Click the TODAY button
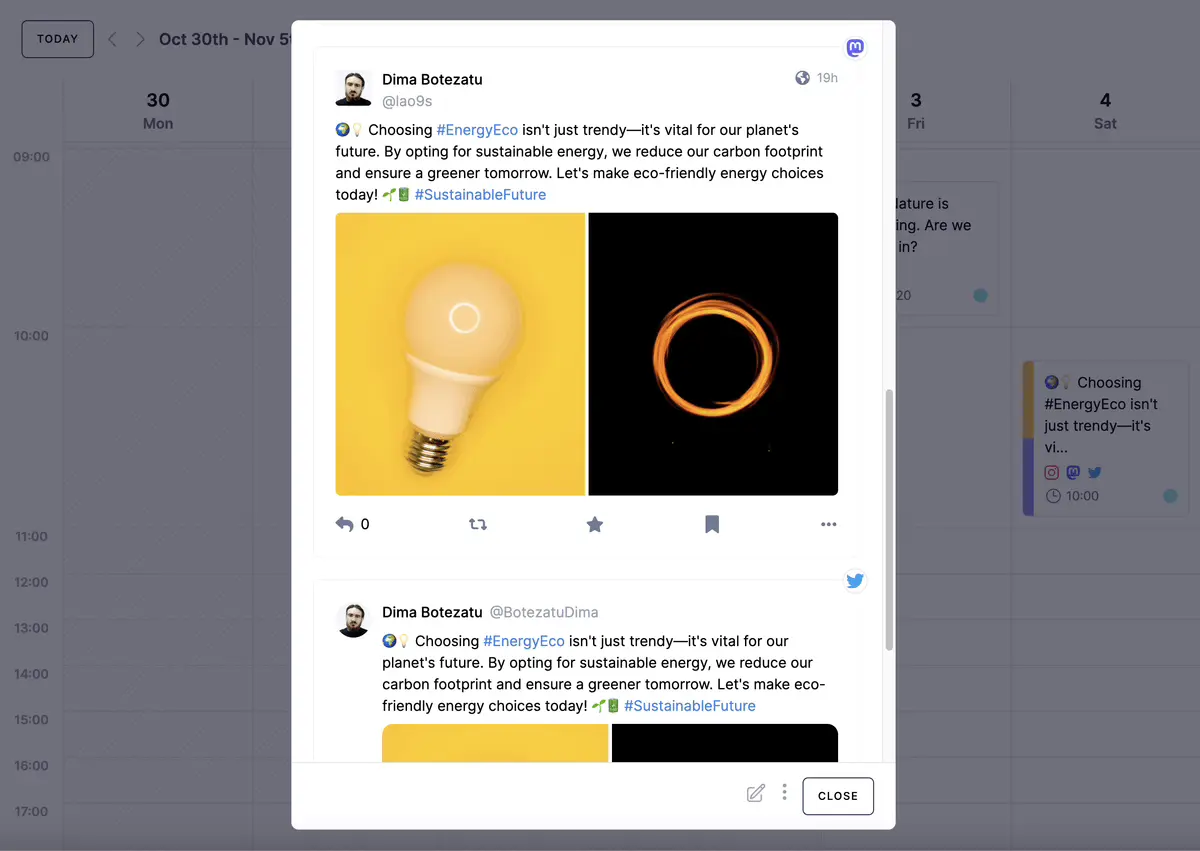1200x851 pixels. (58, 39)
